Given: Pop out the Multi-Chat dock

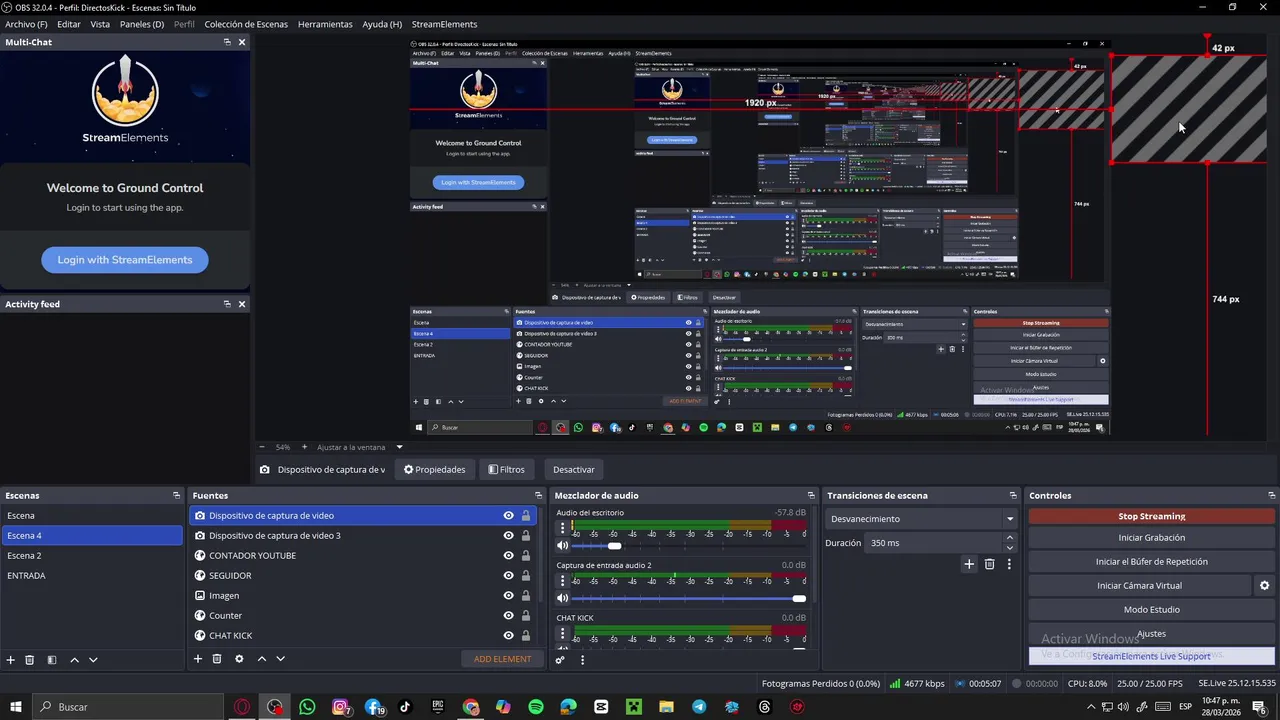Looking at the screenshot, I should [227, 42].
